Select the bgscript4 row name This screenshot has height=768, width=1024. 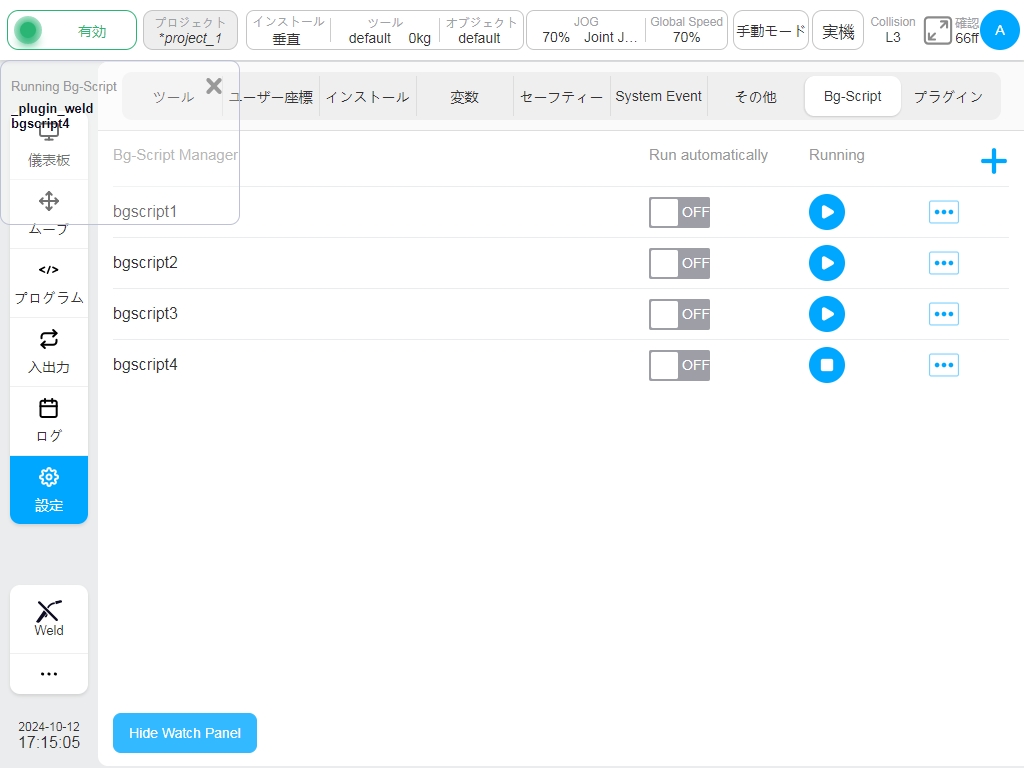145,364
